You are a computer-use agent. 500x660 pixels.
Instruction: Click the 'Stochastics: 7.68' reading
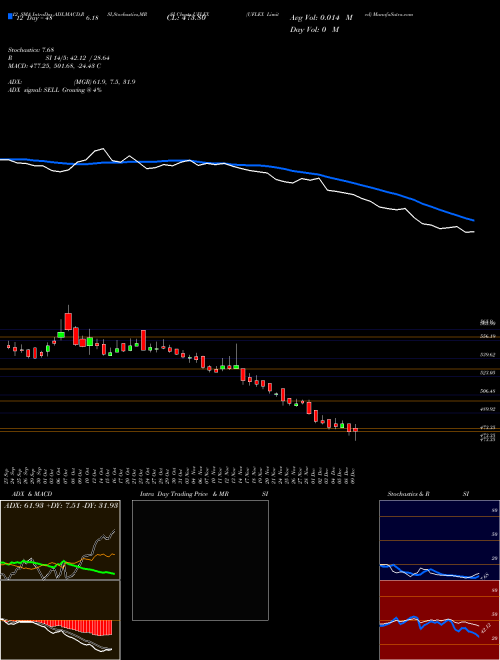click(x=31, y=50)
